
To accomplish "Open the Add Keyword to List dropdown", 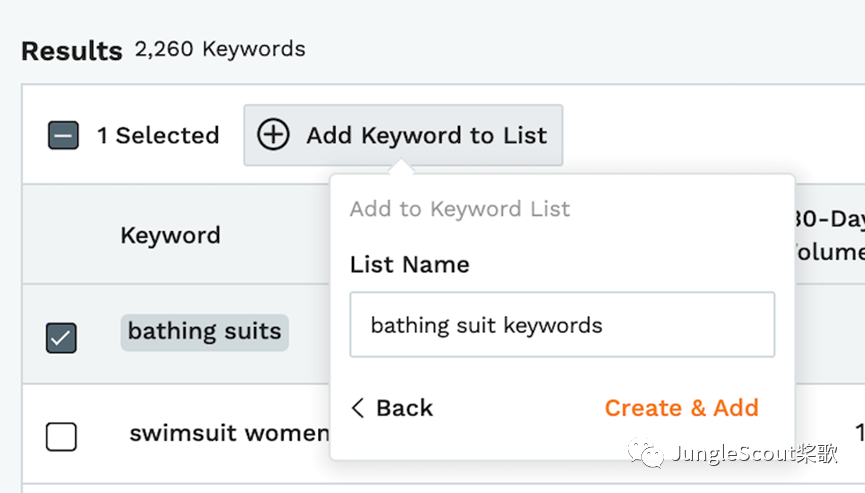I will click(x=403, y=135).
